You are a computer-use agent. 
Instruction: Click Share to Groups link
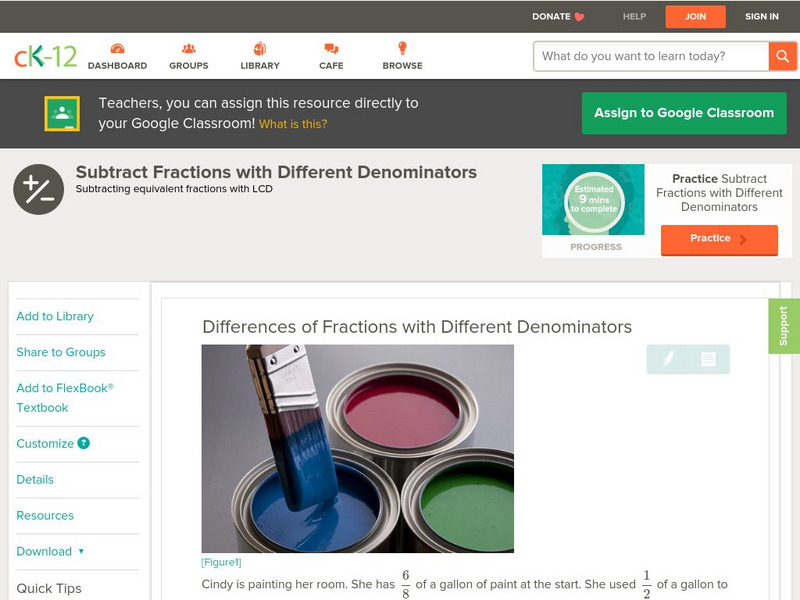[61, 352]
